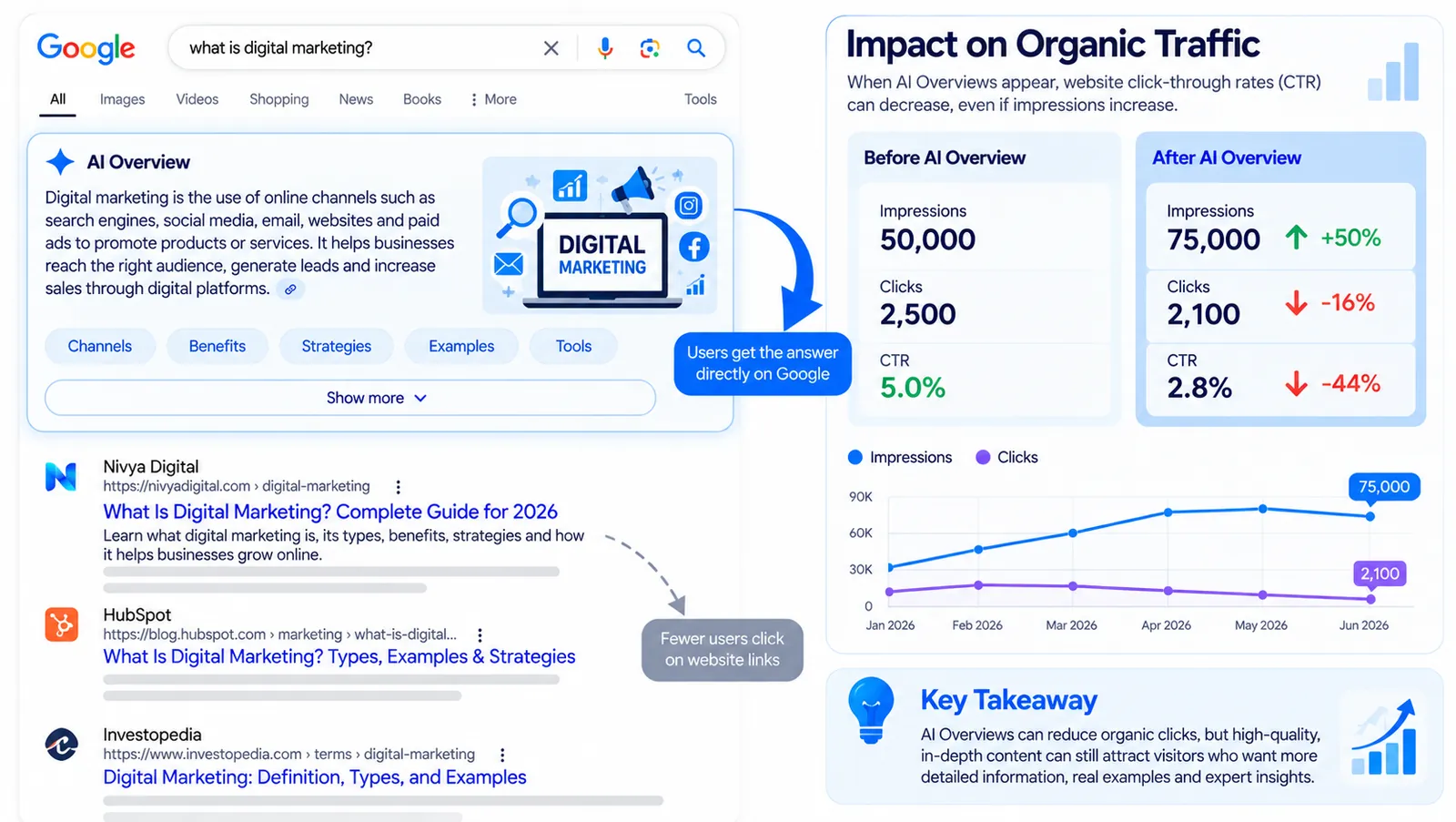1456x822 pixels.
Task: Toggle the Clicks legend dot
Action: point(983,457)
